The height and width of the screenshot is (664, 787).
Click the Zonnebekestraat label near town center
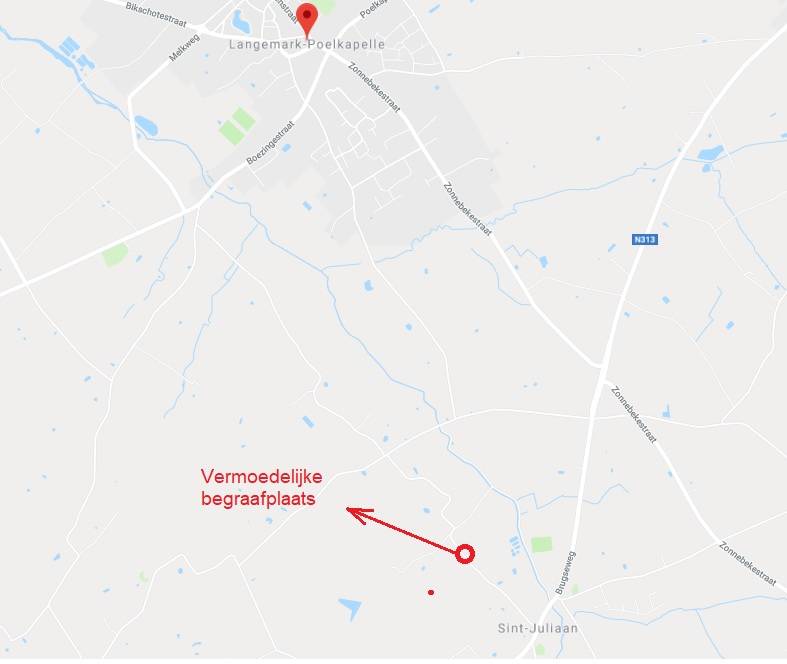click(374, 87)
